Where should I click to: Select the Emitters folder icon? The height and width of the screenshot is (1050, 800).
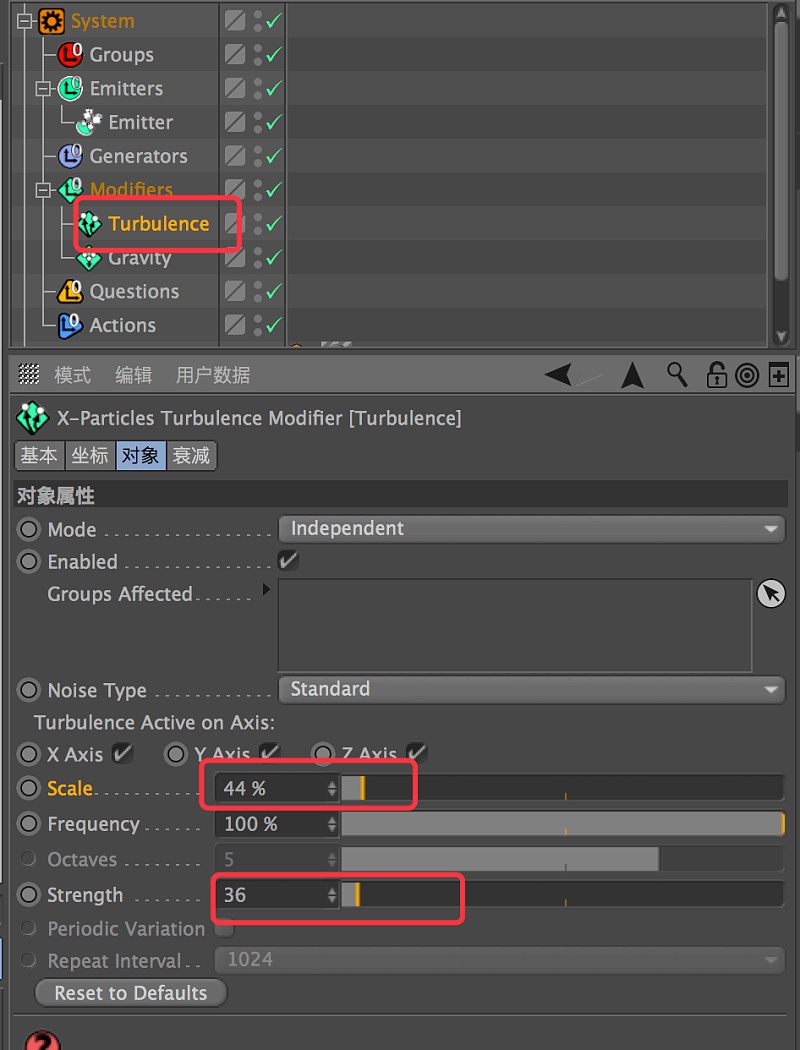click(x=70, y=88)
